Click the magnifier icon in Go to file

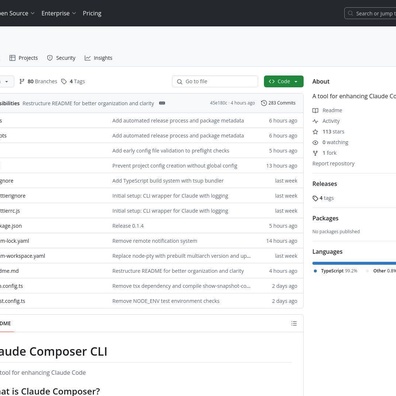point(179,81)
